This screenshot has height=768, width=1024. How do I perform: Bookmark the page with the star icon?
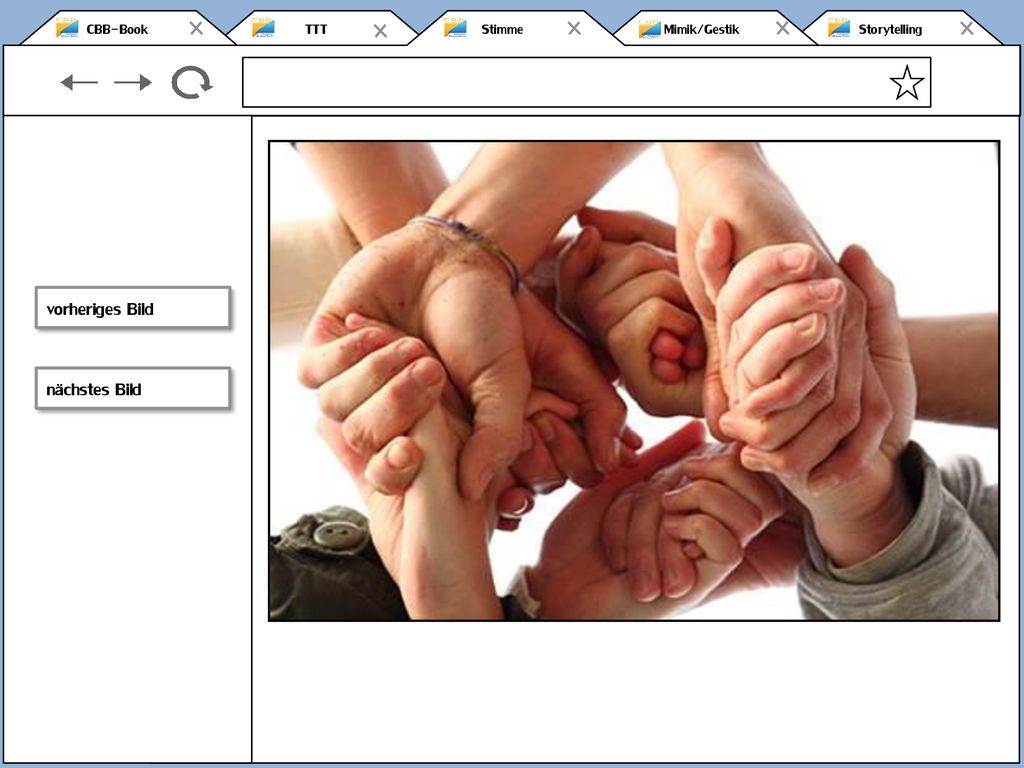907,83
